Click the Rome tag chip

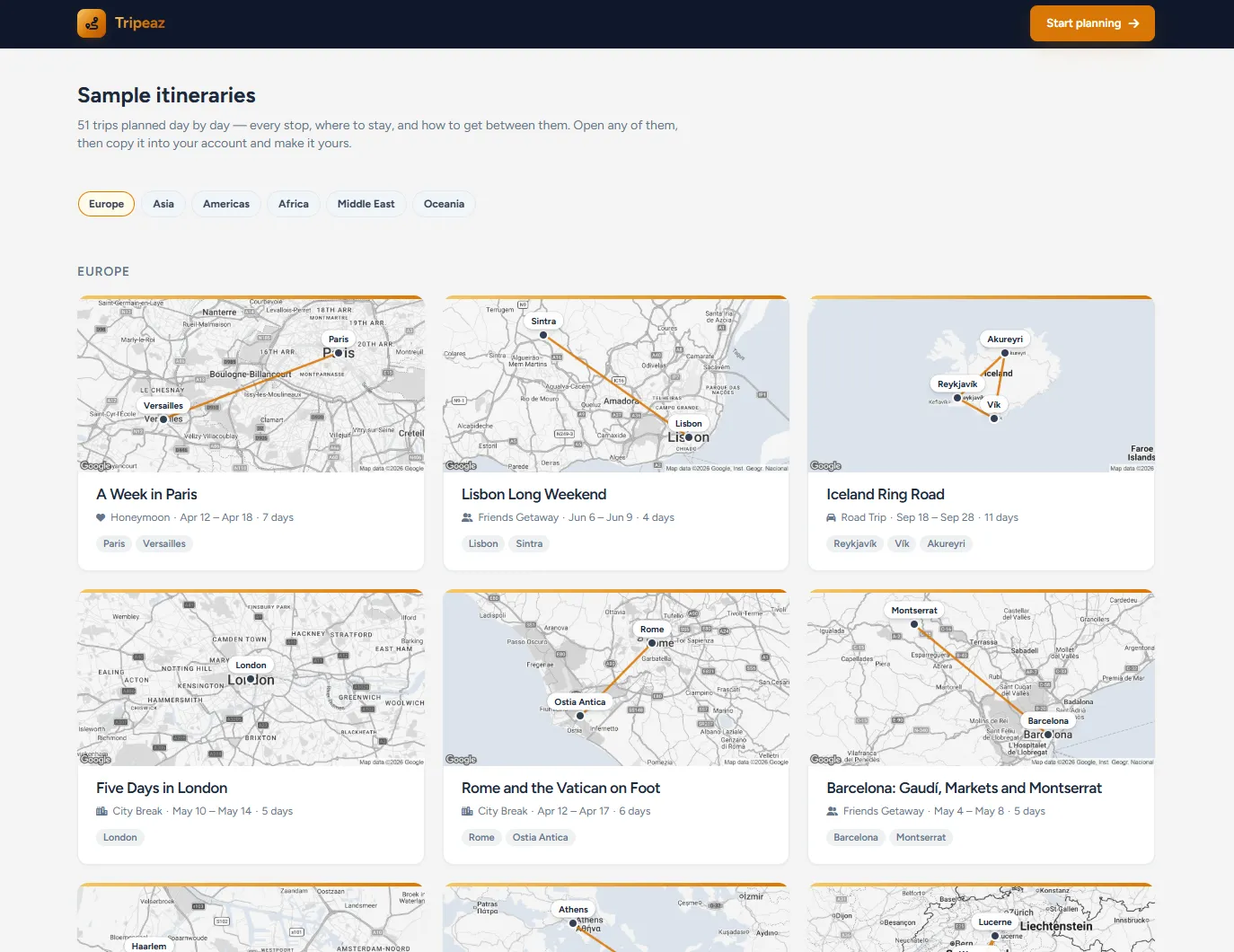click(x=481, y=837)
